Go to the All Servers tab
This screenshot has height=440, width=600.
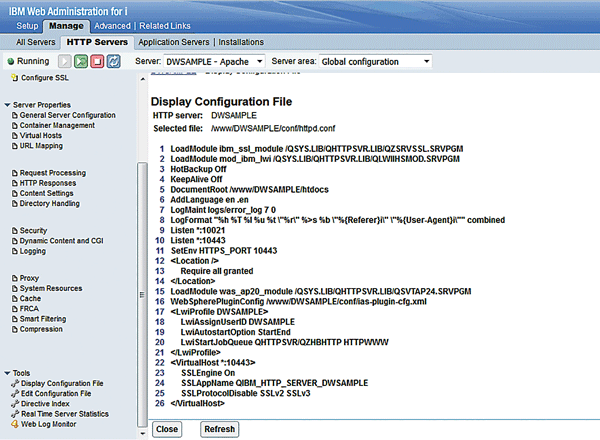34,43
